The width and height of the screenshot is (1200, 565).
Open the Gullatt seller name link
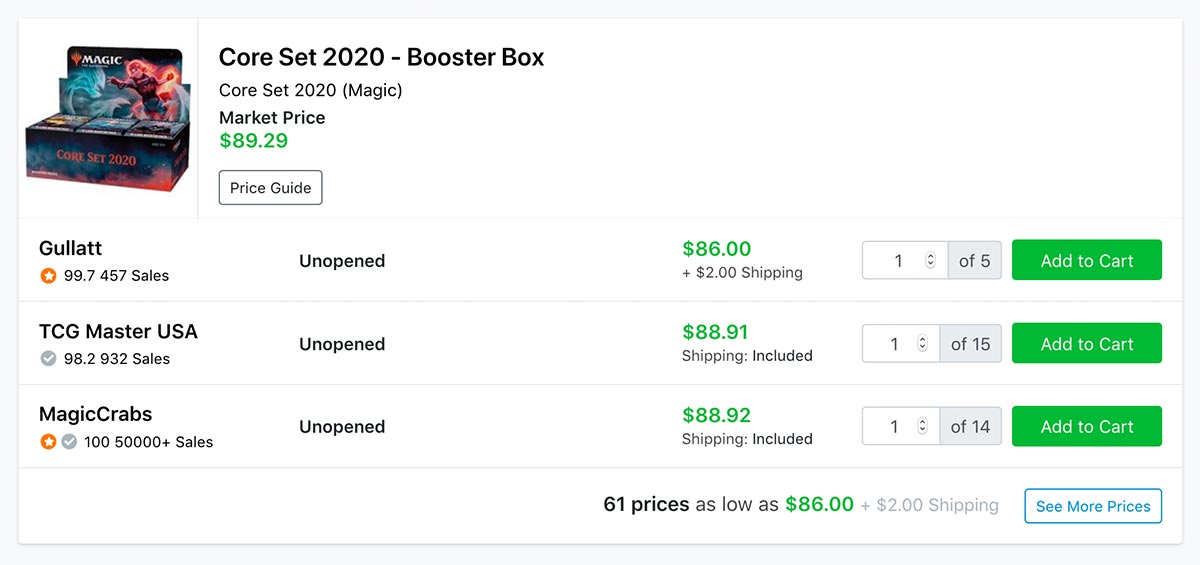71,248
